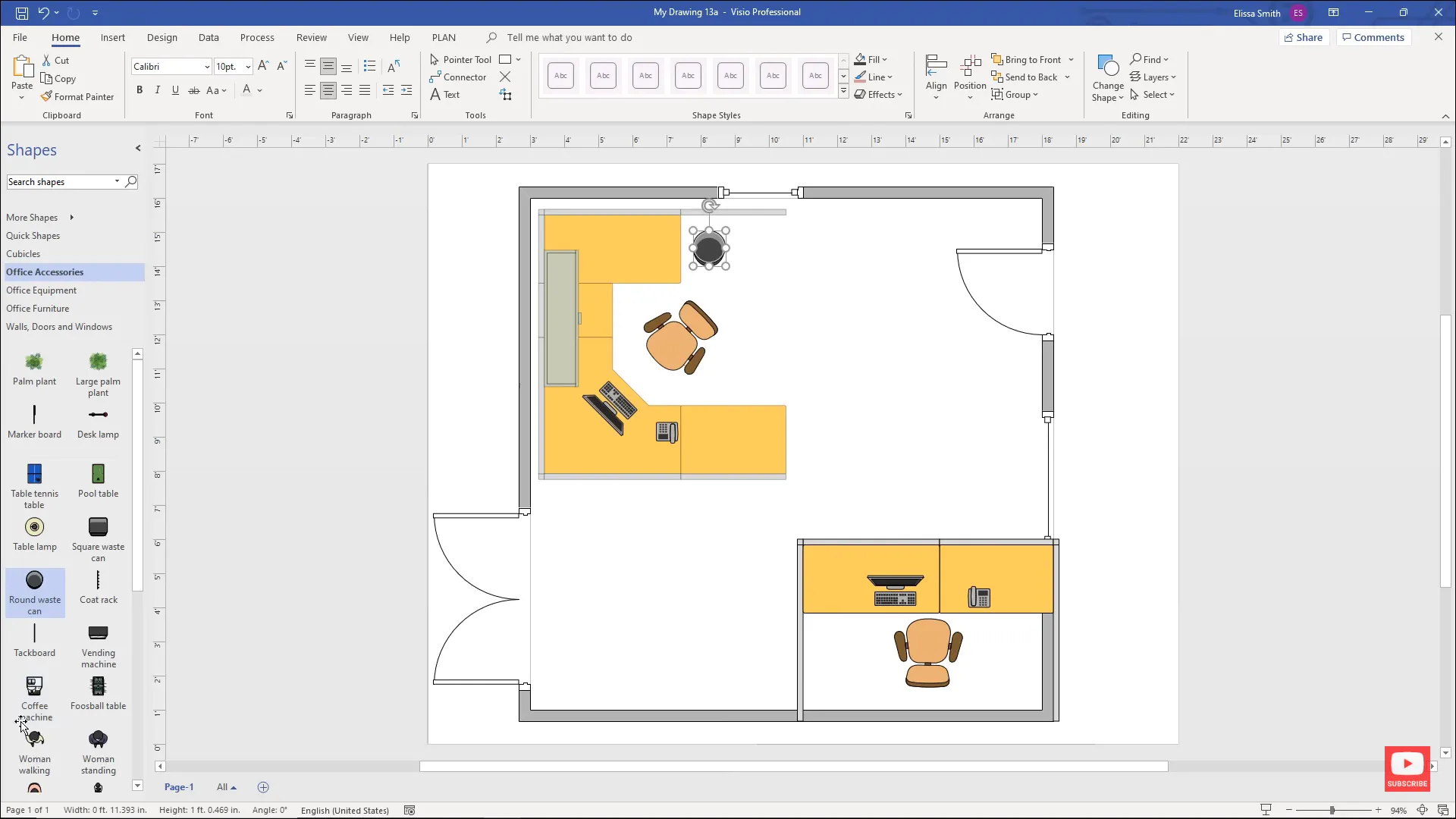1456x819 pixels.
Task: Open the Align tool in Arrange group
Action: pos(936,76)
